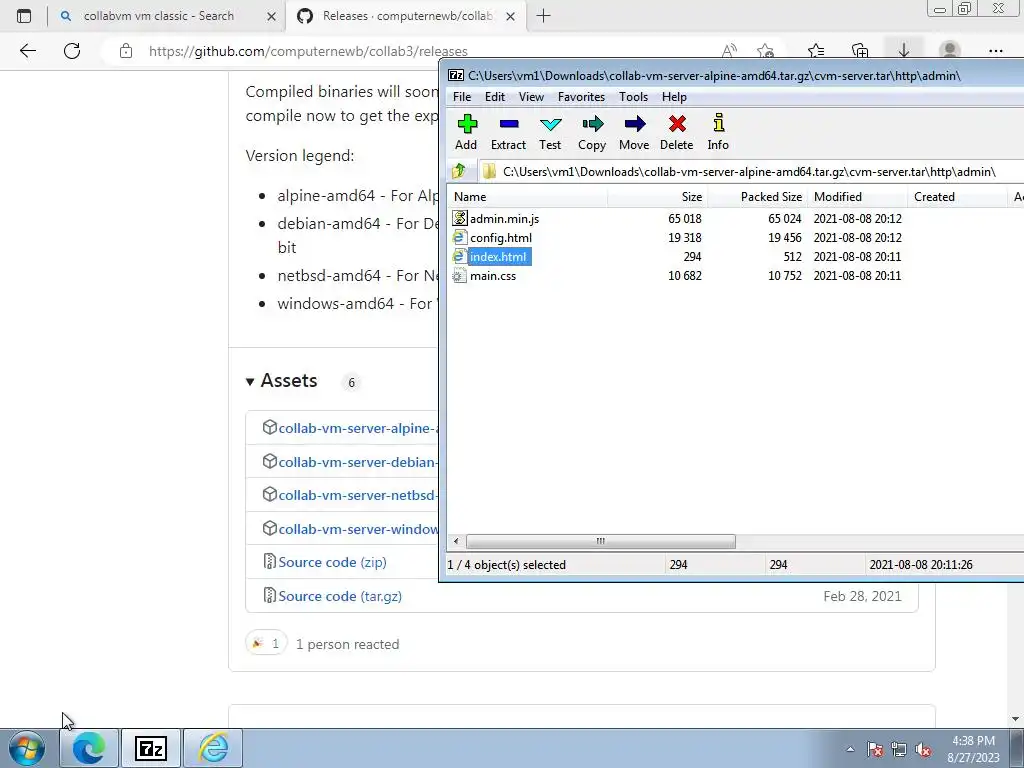The height and width of the screenshot is (768, 1024).
Task: Download collab-vm-server-netbsd asset
Action: (x=358, y=496)
